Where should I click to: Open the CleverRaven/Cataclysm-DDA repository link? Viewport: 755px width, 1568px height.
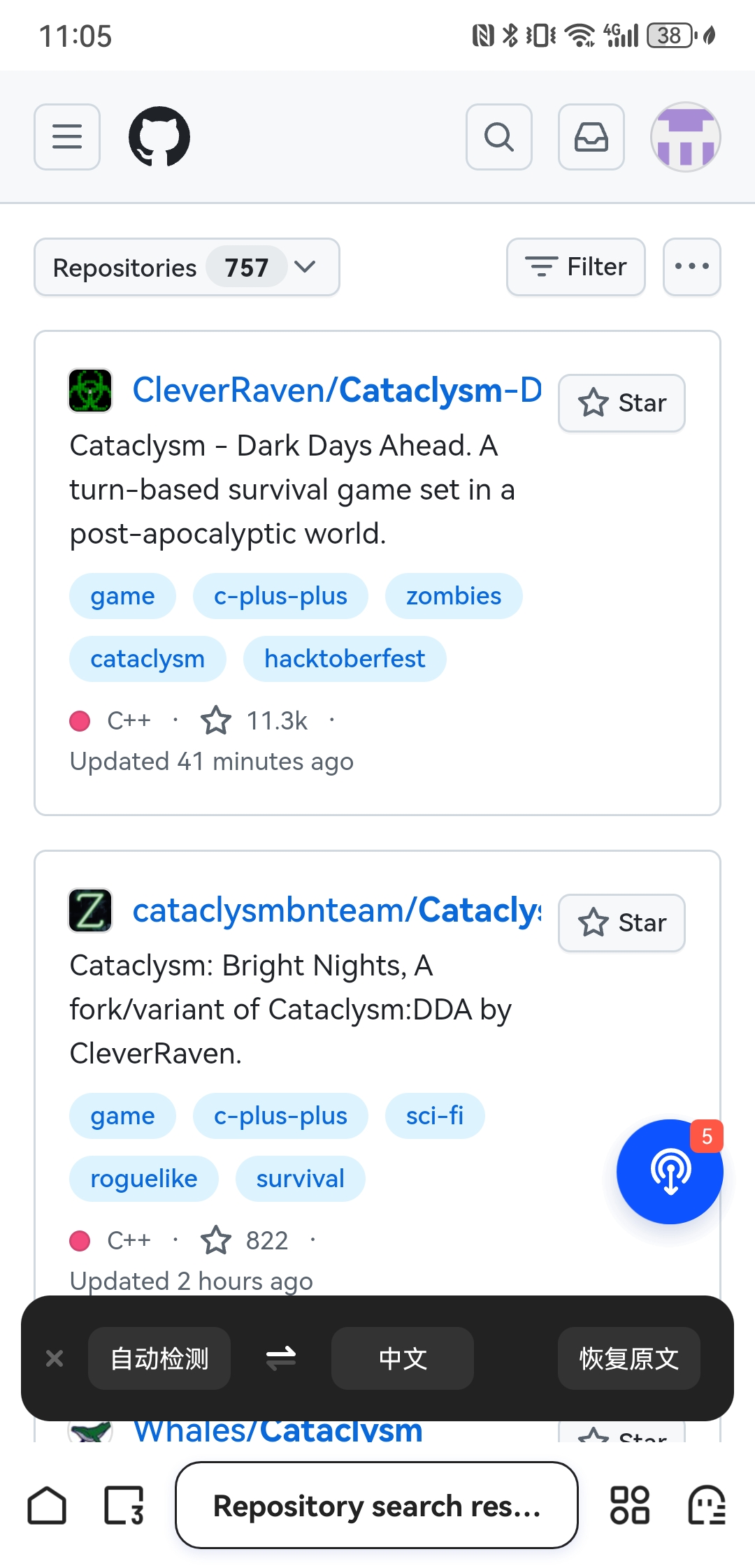point(337,390)
